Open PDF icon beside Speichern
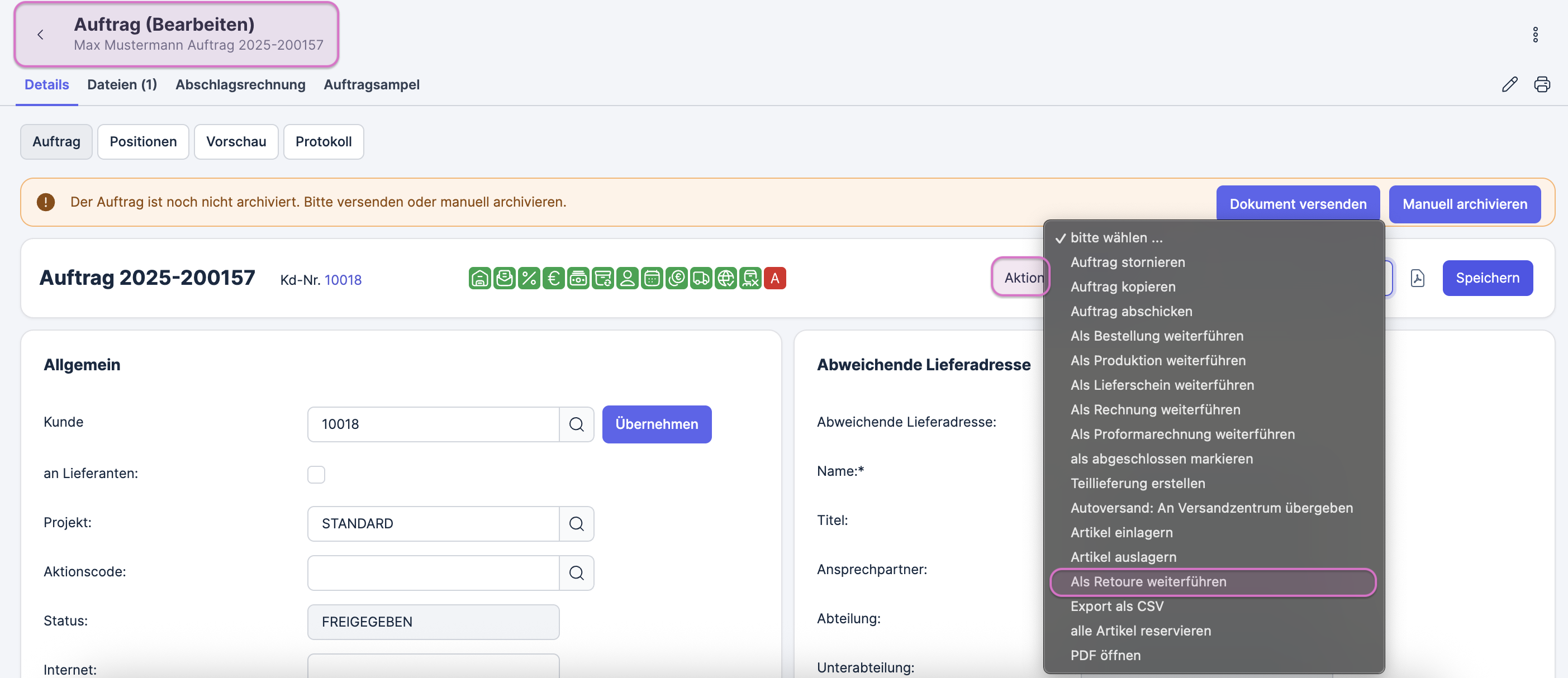 [x=1417, y=278]
